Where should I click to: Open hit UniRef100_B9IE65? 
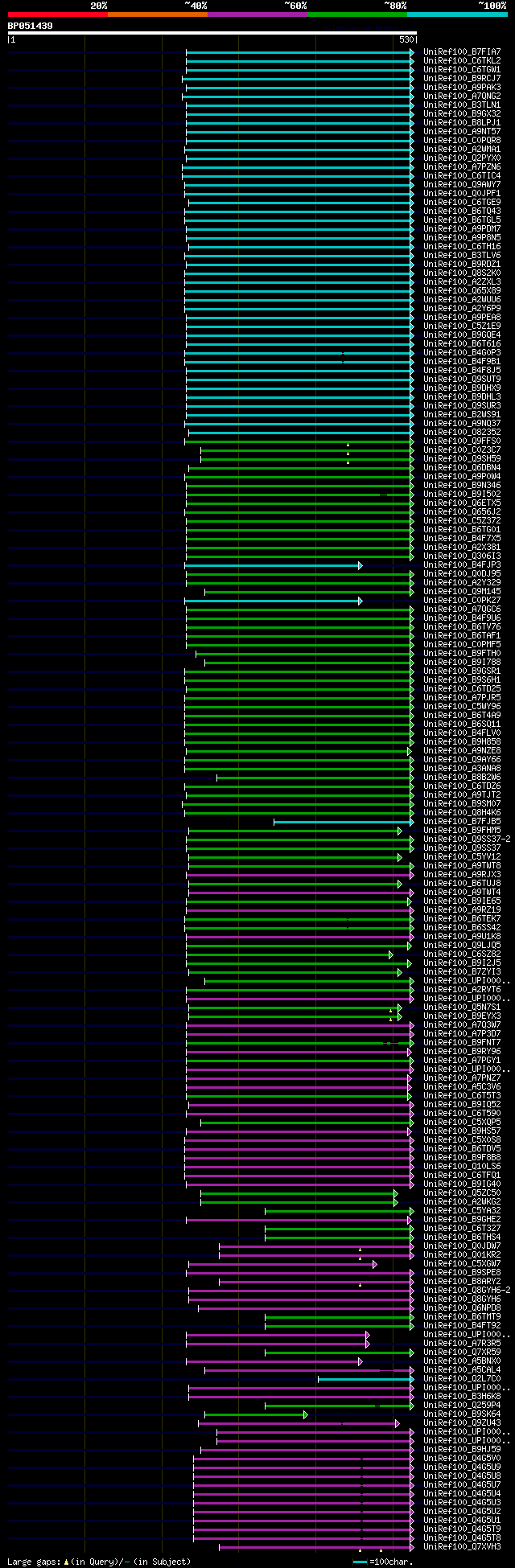pyautogui.click(x=462, y=901)
